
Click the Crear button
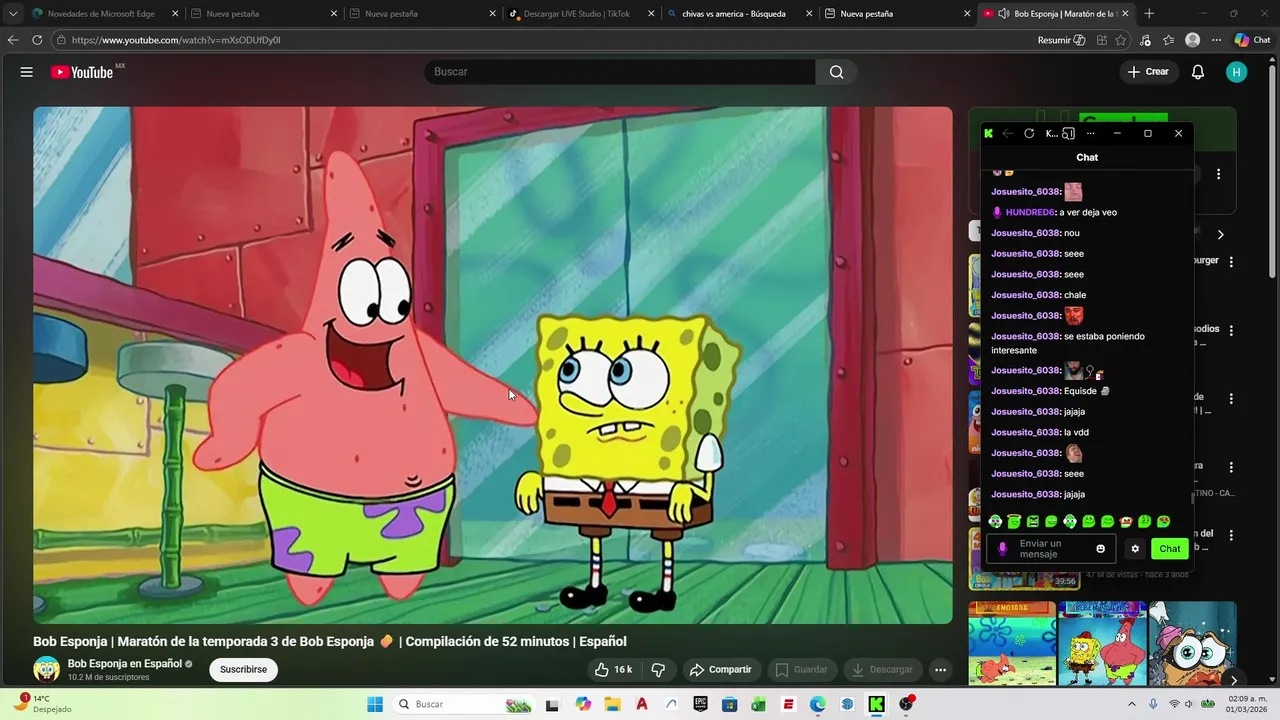[1148, 72]
